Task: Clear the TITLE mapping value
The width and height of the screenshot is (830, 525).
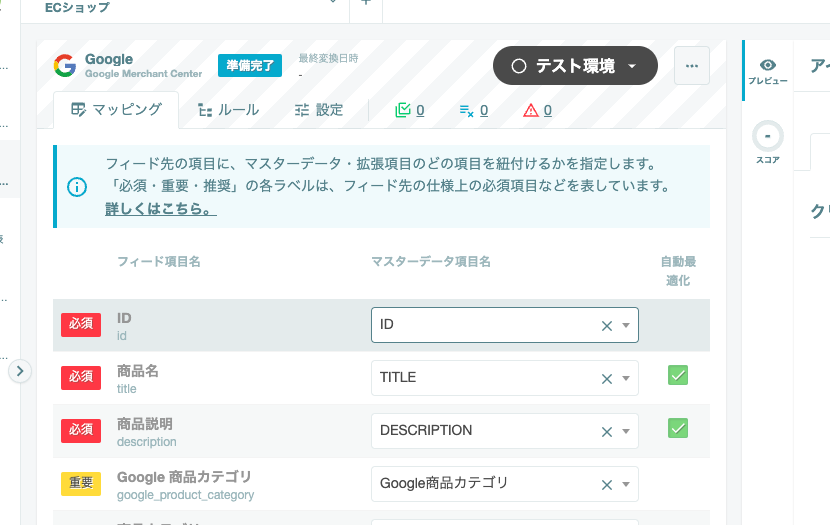Action: [607, 379]
